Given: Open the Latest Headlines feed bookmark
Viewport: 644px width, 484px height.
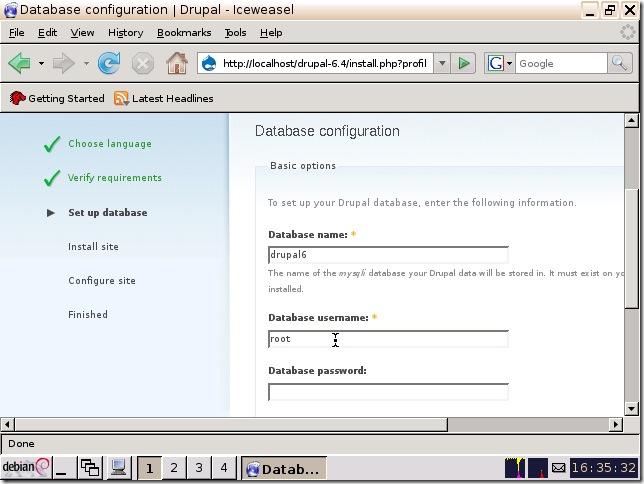Looking at the screenshot, I should coord(164,98).
